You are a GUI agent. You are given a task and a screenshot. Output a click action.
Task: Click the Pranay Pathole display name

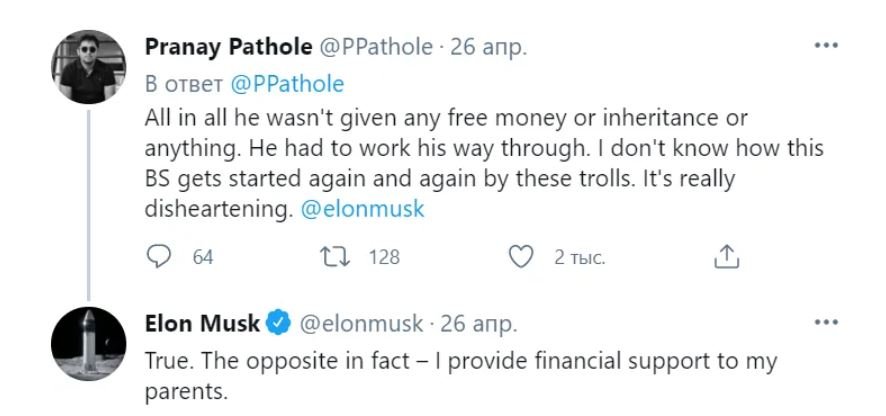[229, 47]
